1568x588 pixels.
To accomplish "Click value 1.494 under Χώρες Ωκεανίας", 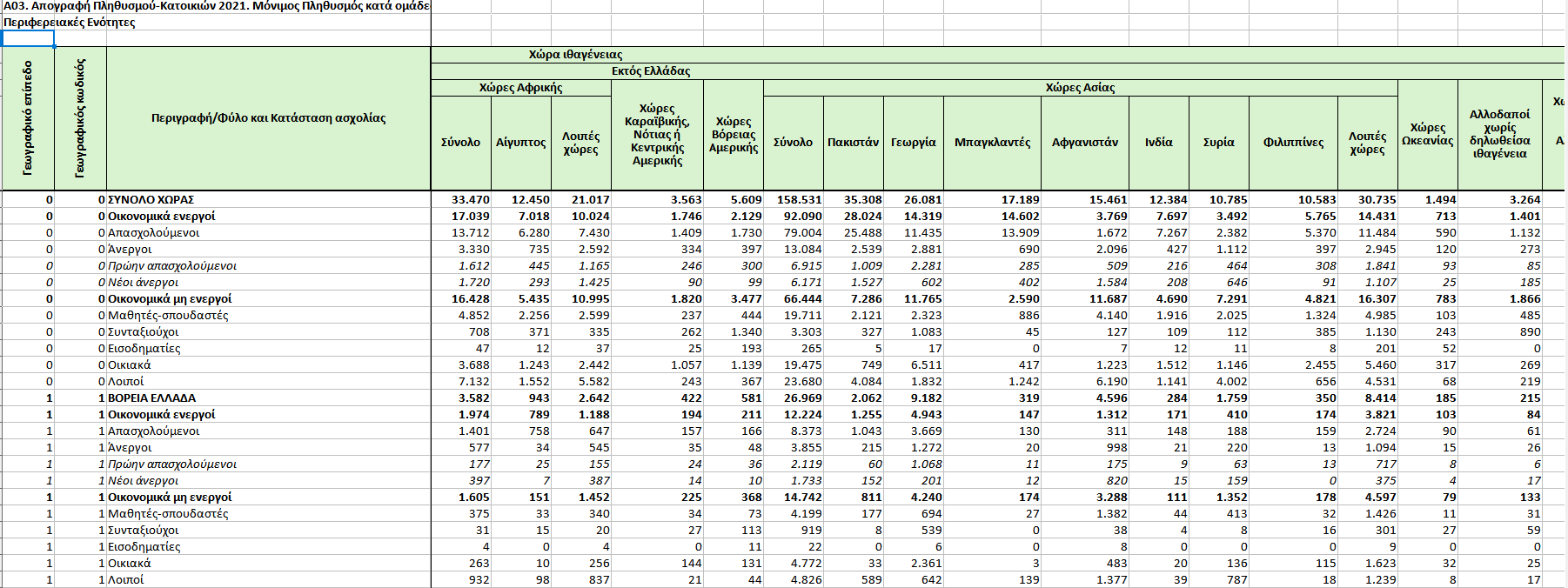I will coord(1441,200).
